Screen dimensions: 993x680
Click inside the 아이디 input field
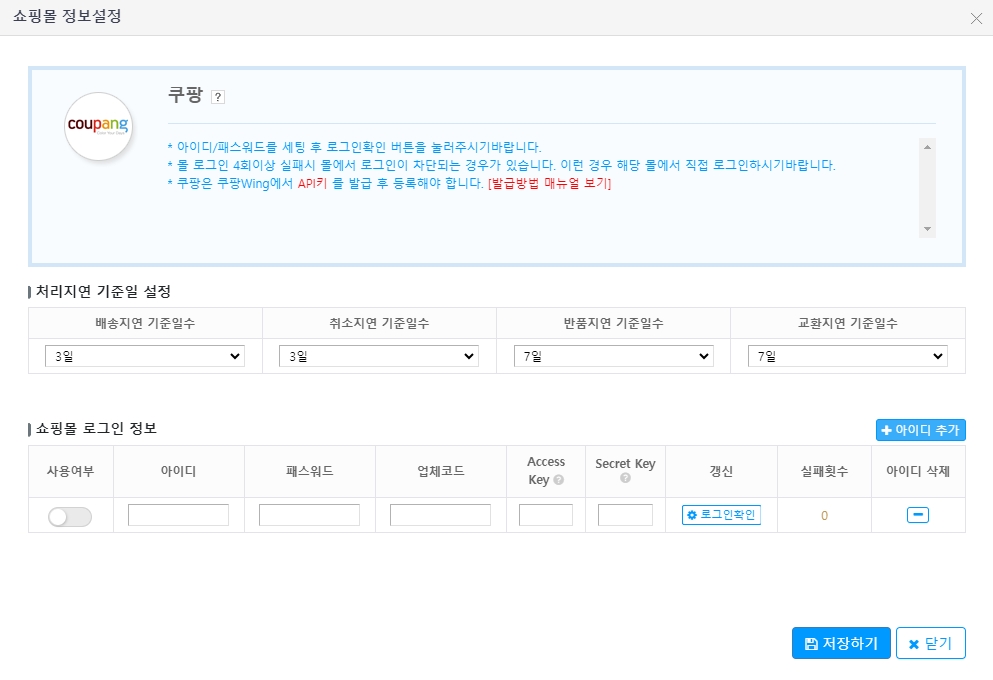tap(178, 515)
